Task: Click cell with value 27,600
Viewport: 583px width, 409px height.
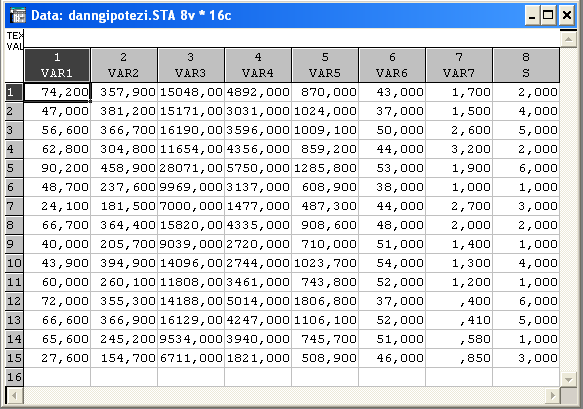Action: click(x=57, y=358)
